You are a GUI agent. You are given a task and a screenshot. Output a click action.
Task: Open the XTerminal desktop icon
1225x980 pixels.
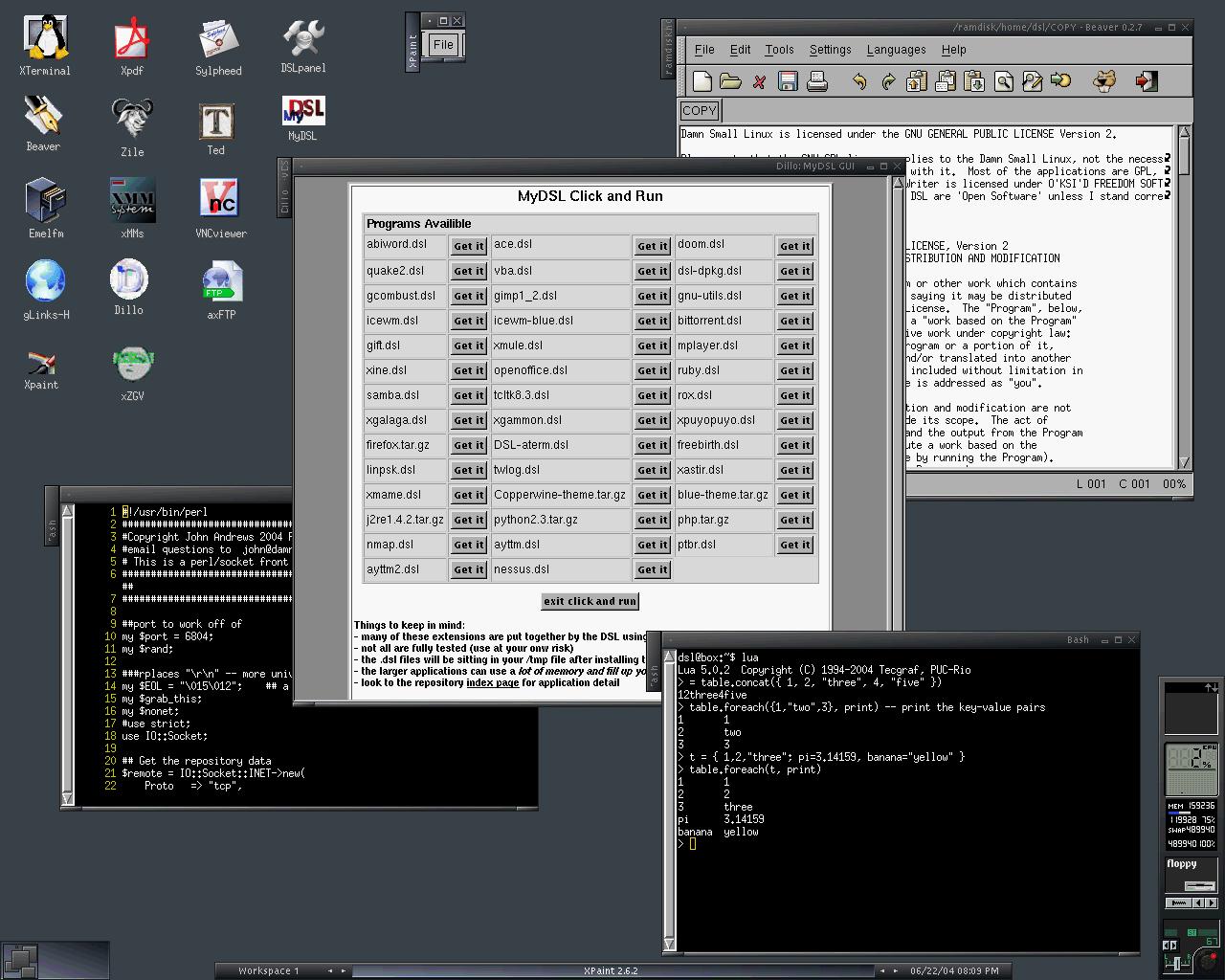tap(44, 44)
